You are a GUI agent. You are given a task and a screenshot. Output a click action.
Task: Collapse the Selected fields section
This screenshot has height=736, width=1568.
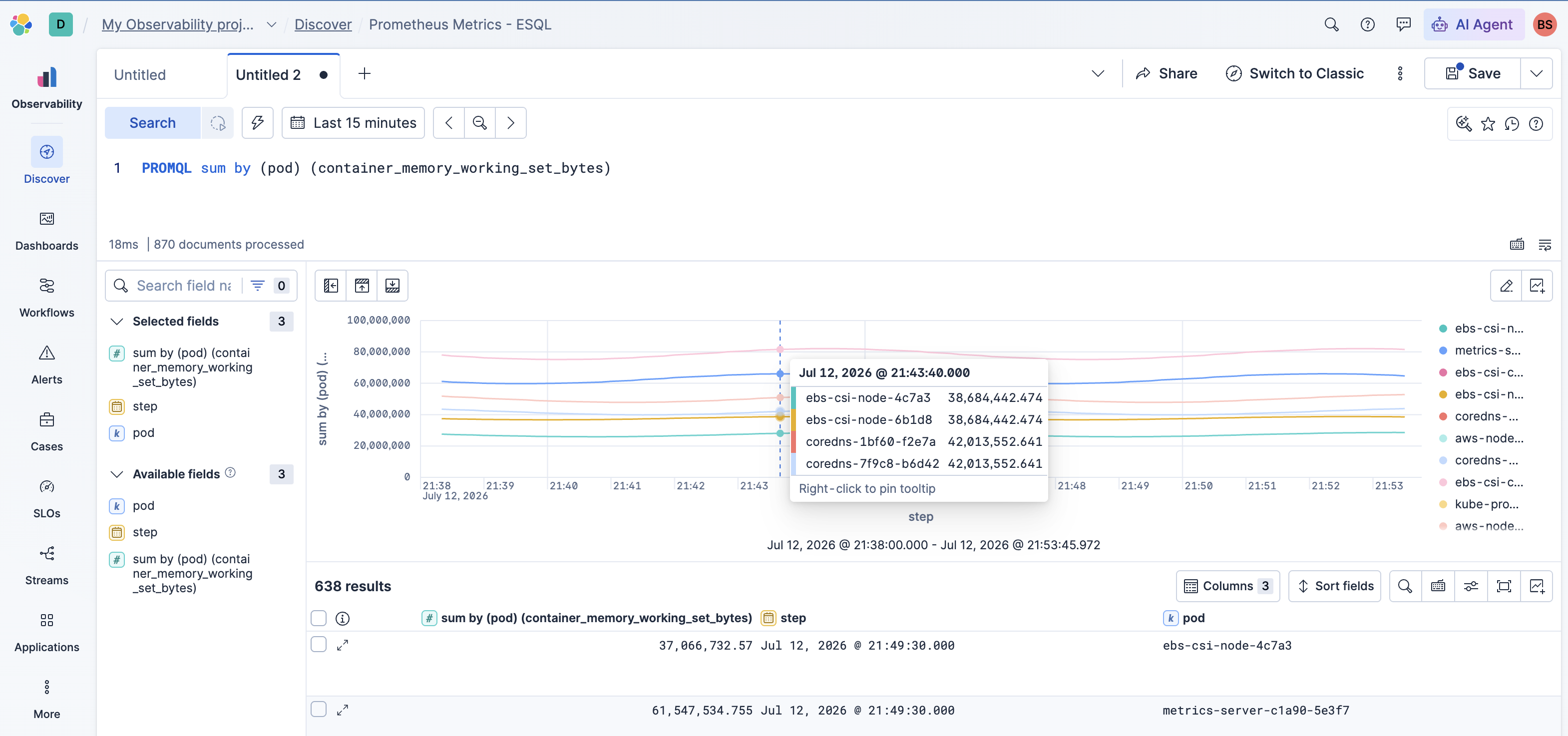point(116,322)
